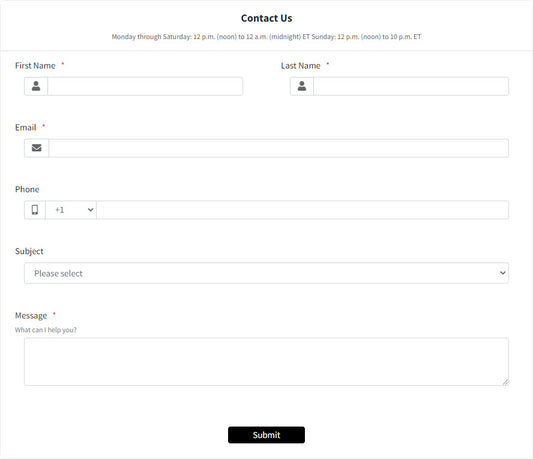Click the person icon beside Last Name
The image size is (533, 459).
coord(302,86)
